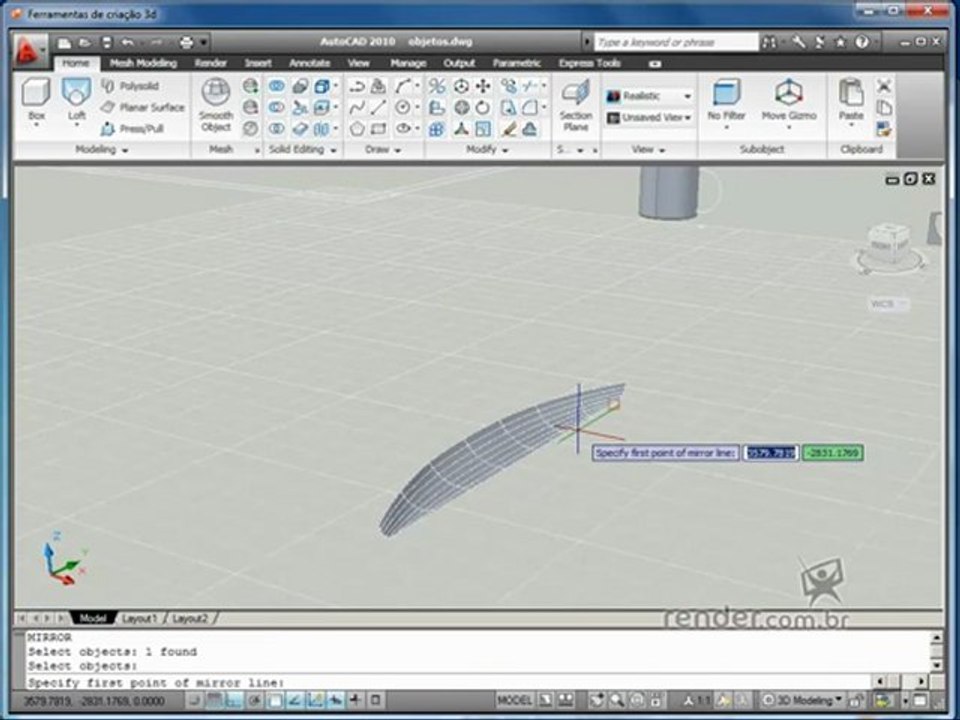The image size is (960, 720).
Task: Toggle the MODEL space status bar button
Action: point(514,700)
